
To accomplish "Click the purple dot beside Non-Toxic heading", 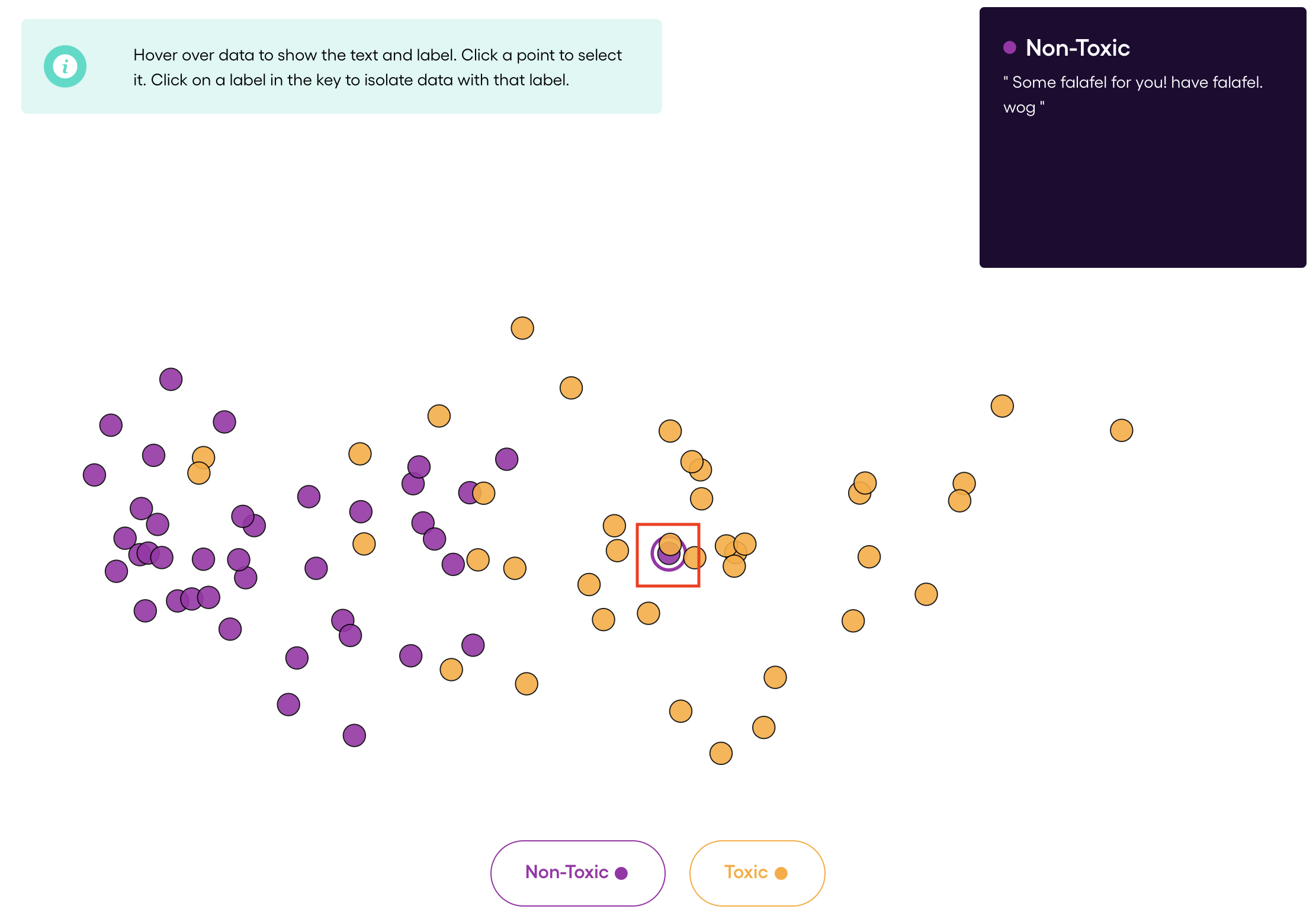I will [x=1010, y=47].
